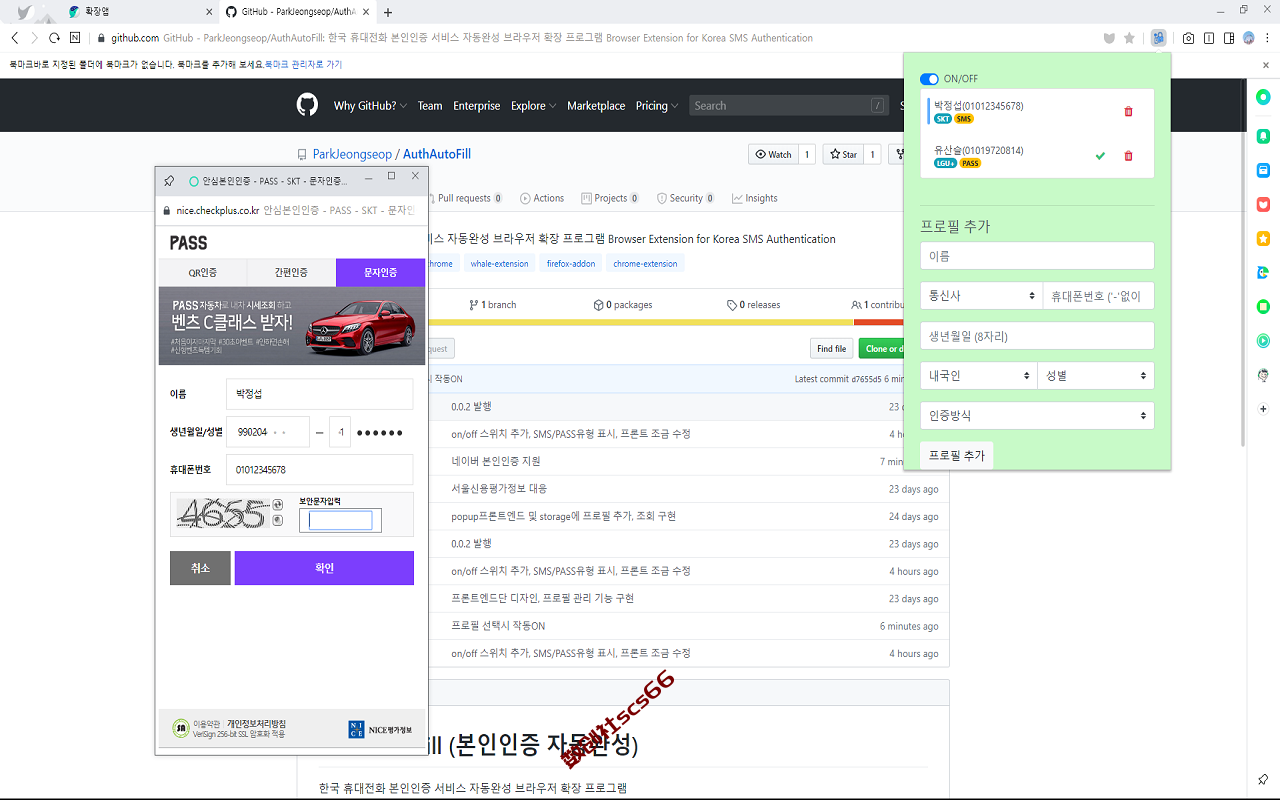The width and height of the screenshot is (1280, 800).
Task: Click the GitHub Search box
Action: click(x=790, y=106)
